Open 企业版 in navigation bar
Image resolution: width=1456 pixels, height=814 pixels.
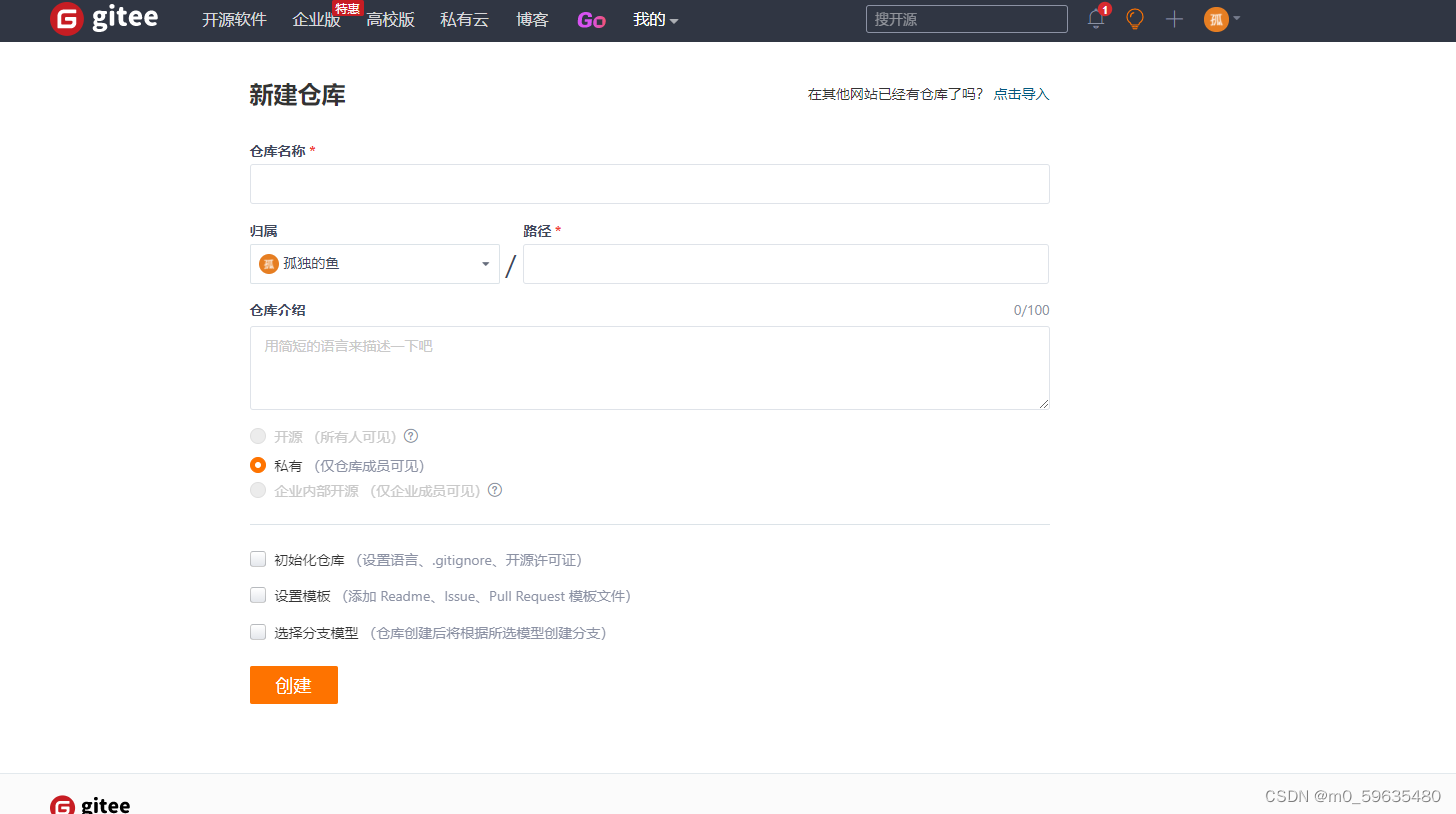(x=317, y=20)
